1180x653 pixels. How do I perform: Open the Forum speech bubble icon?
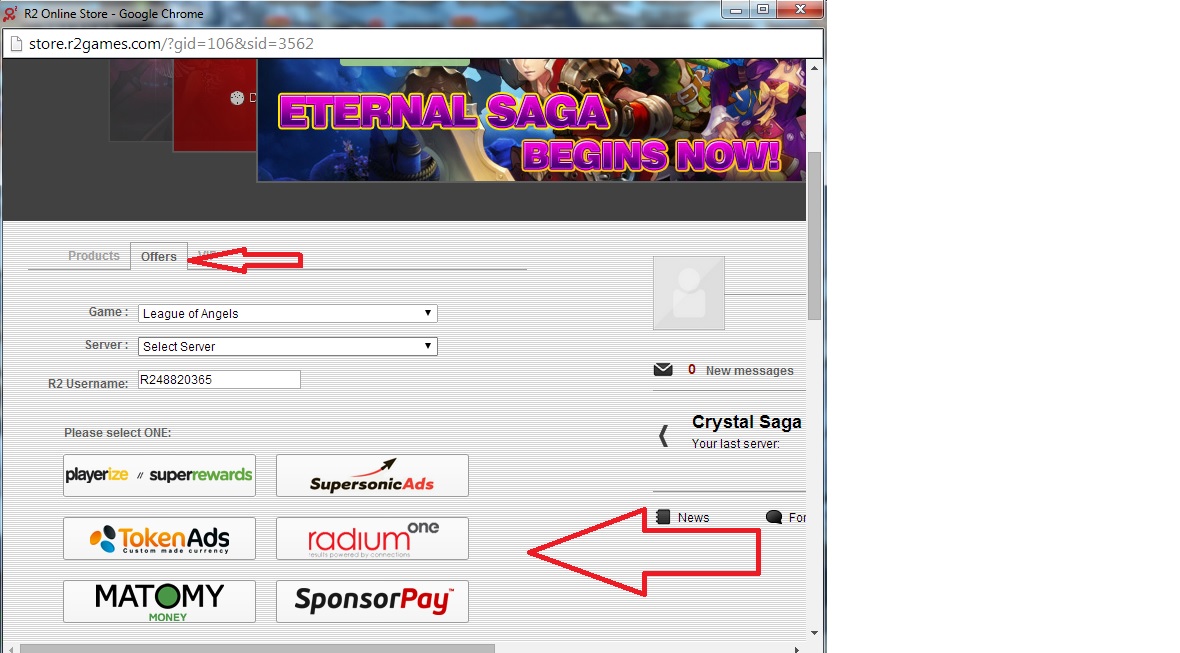point(774,517)
